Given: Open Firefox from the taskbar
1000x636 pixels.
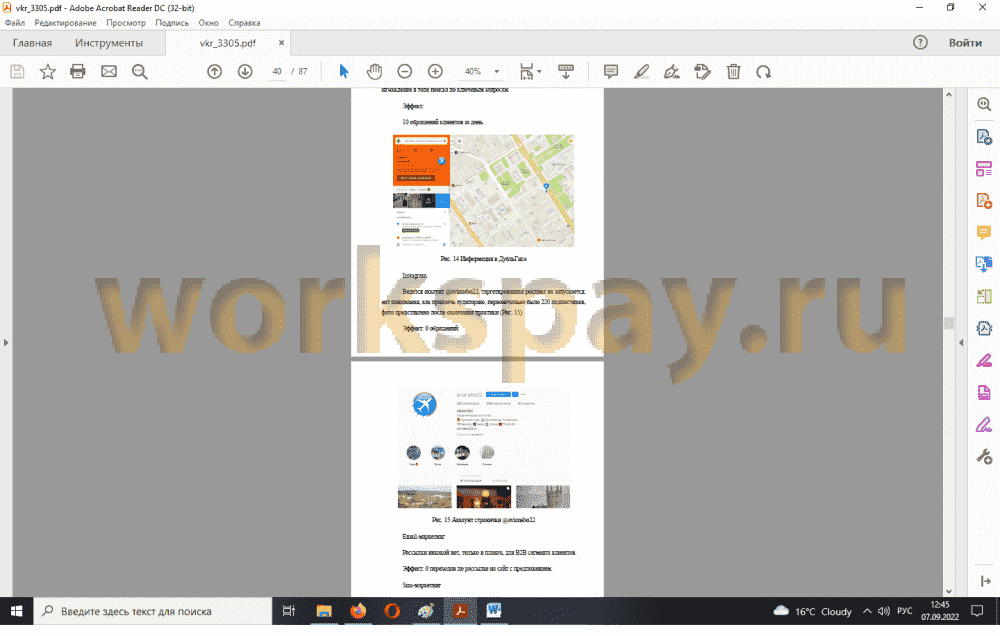Looking at the screenshot, I should [358, 611].
